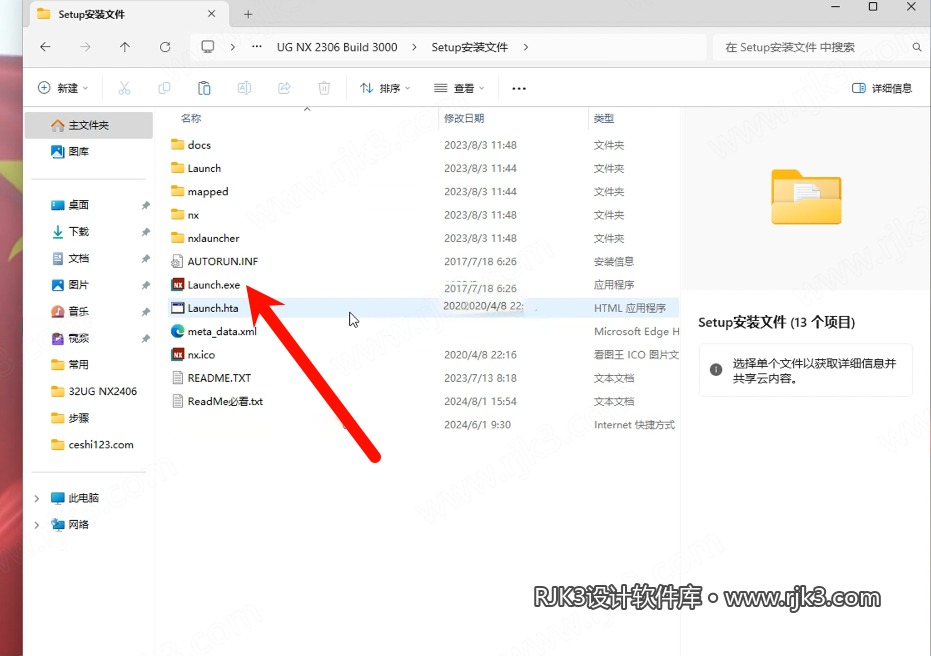Expand chevron after the monitor icon in address bar
This screenshot has height=656, width=931.
click(x=232, y=47)
